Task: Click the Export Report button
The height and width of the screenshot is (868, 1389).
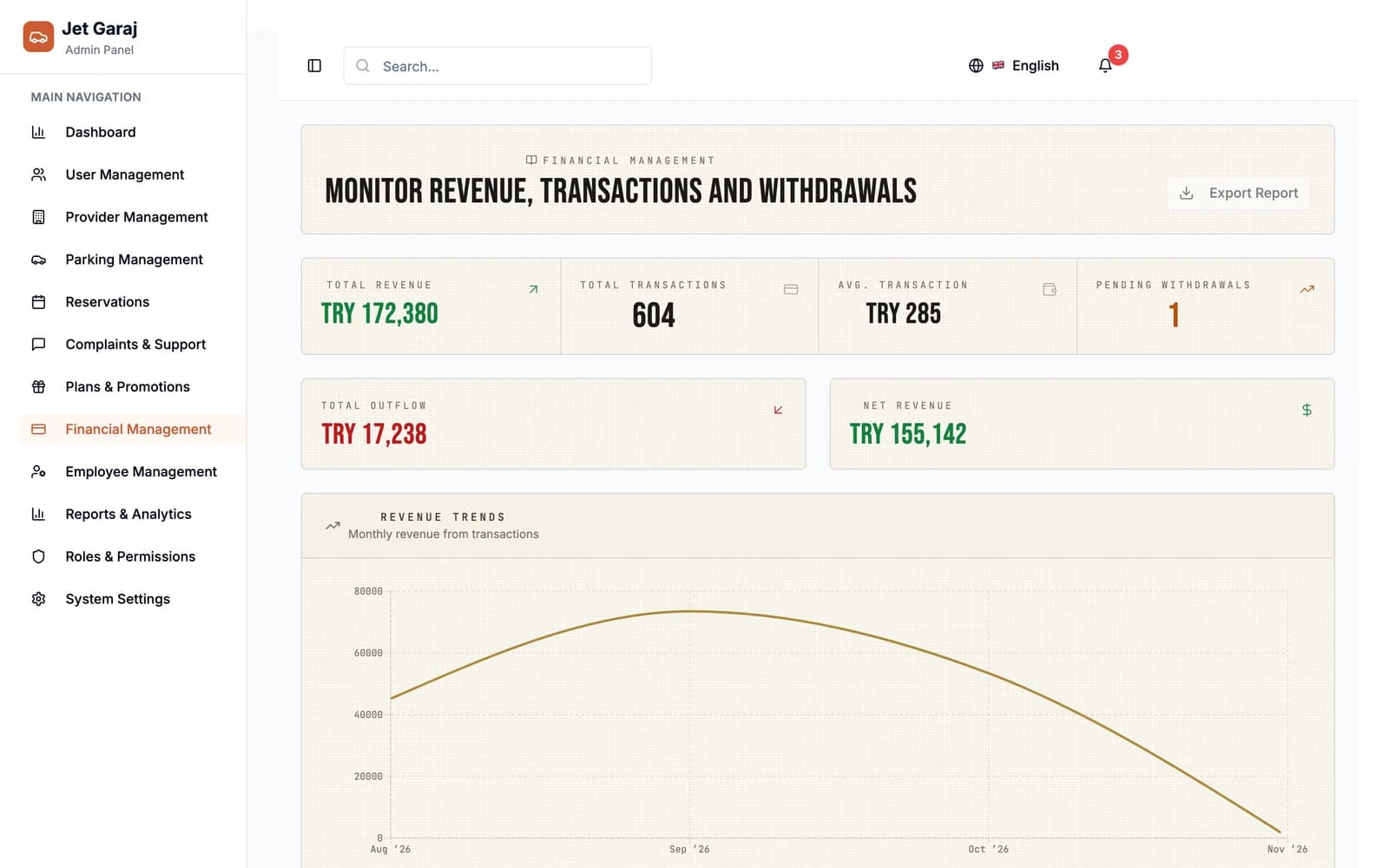Action: 1238,193
